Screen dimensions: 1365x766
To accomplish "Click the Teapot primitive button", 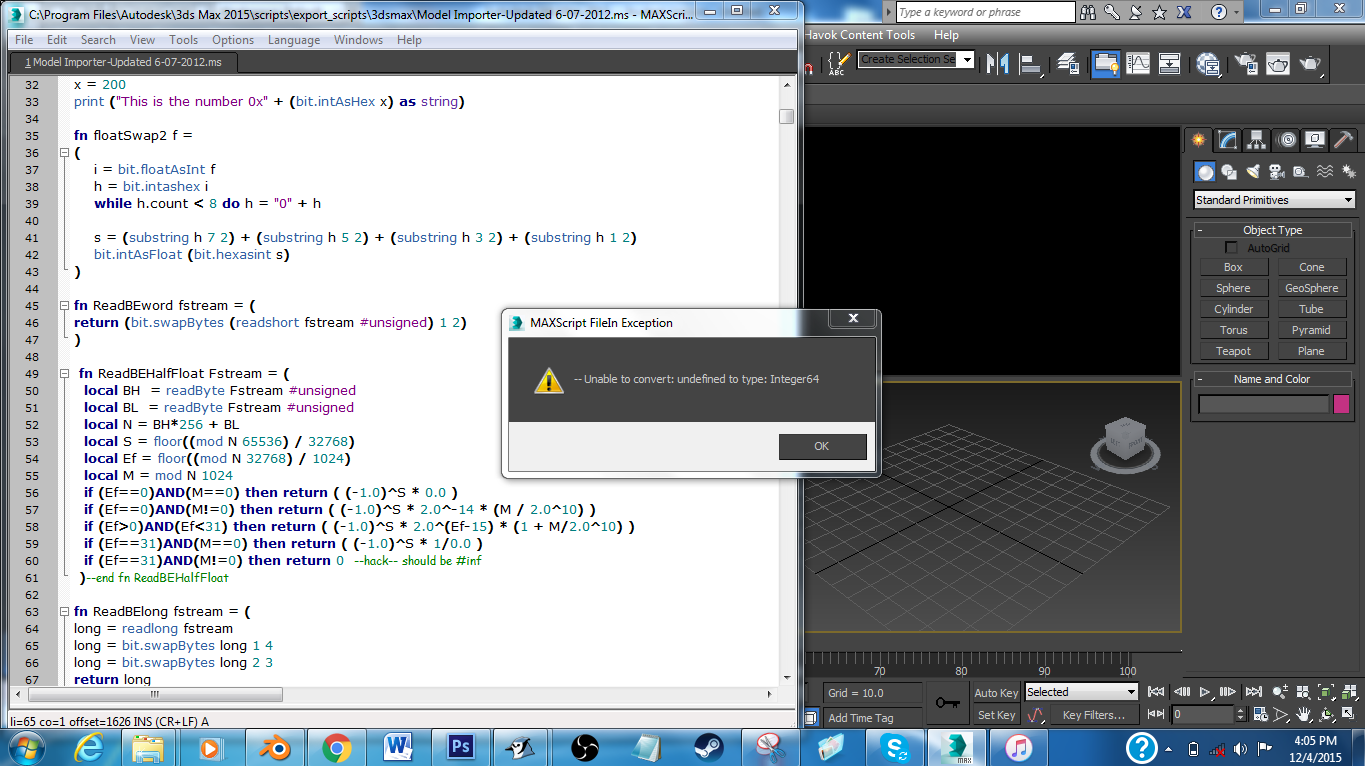I will tap(1233, 351).
